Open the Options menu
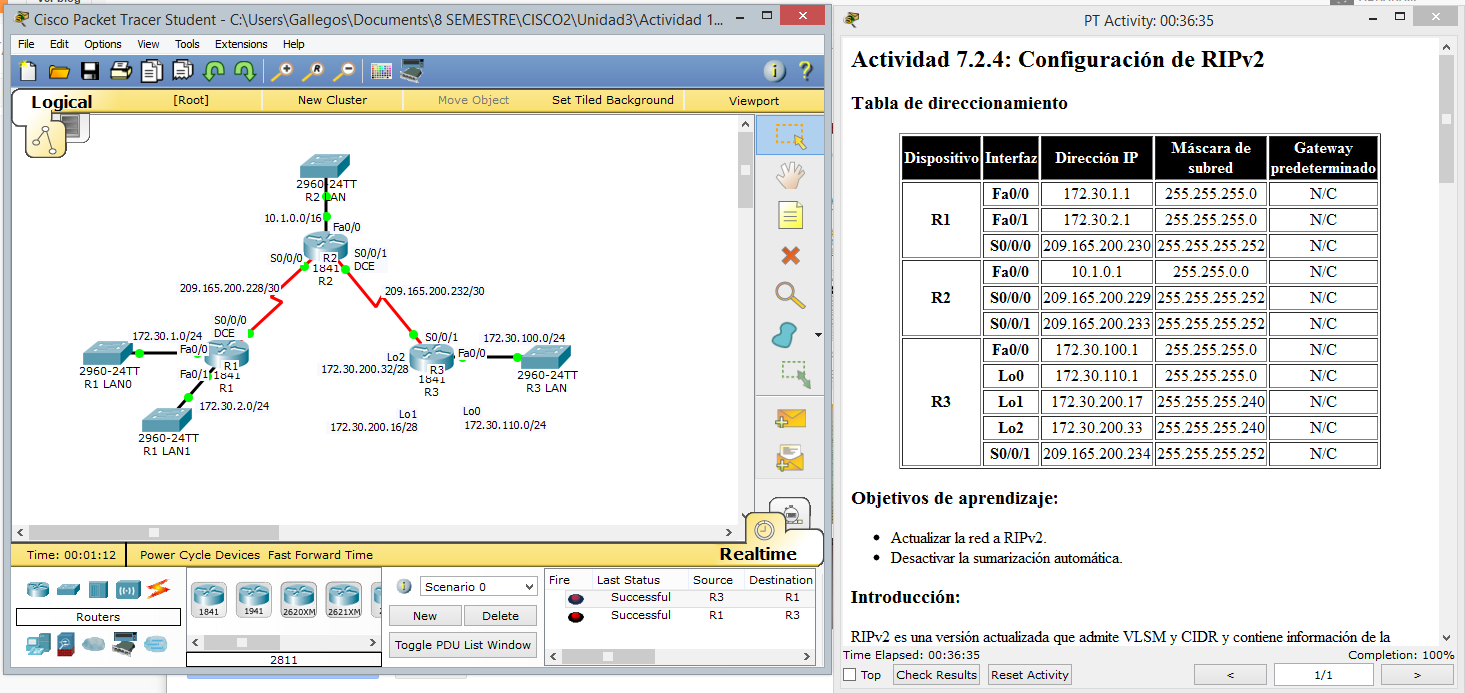Image resolution: width=1465 pixels, height=693 pixels. pos(103,44)
